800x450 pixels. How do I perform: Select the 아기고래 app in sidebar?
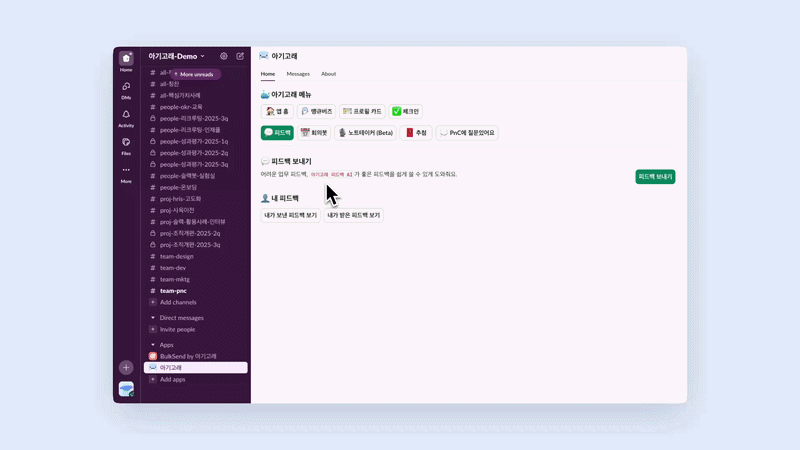click(x=196, y=368)
